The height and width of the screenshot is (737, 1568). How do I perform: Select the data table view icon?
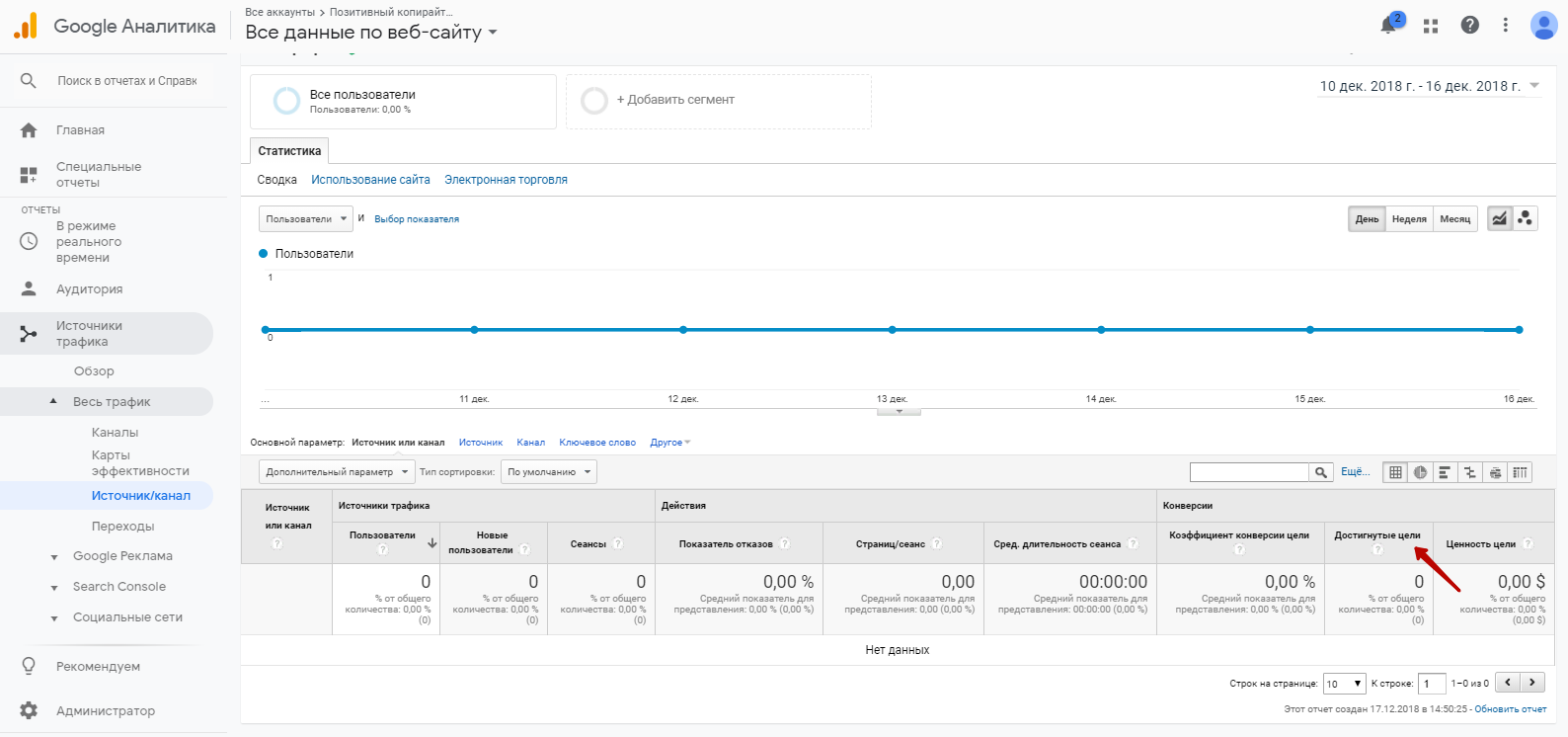[1395, 472]
